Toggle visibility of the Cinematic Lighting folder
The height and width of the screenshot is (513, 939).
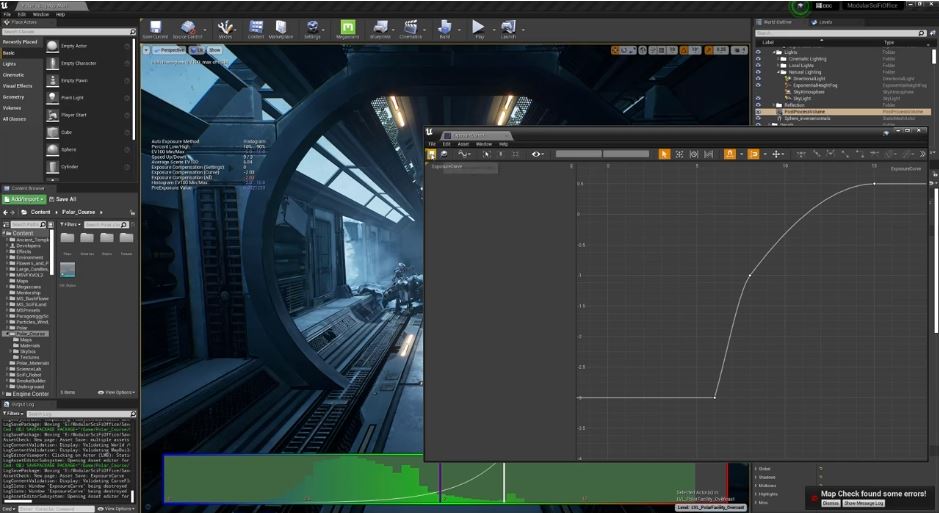[758, 58]
